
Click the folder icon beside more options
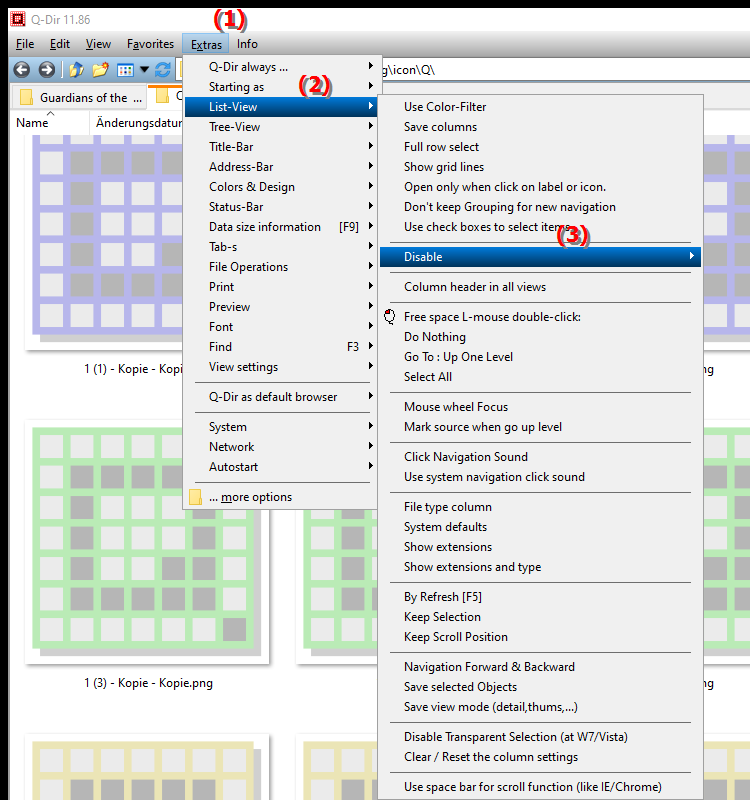(x=195, y=497)
